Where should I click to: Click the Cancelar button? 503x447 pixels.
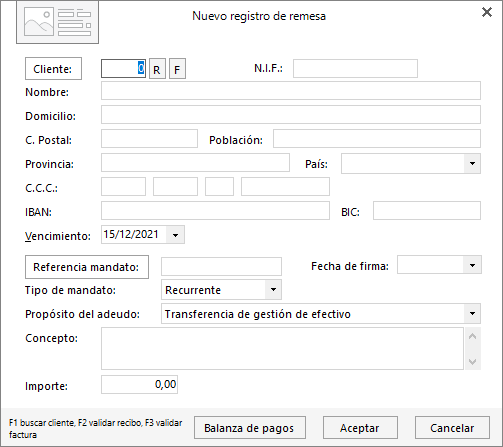[x=452, y=428]
